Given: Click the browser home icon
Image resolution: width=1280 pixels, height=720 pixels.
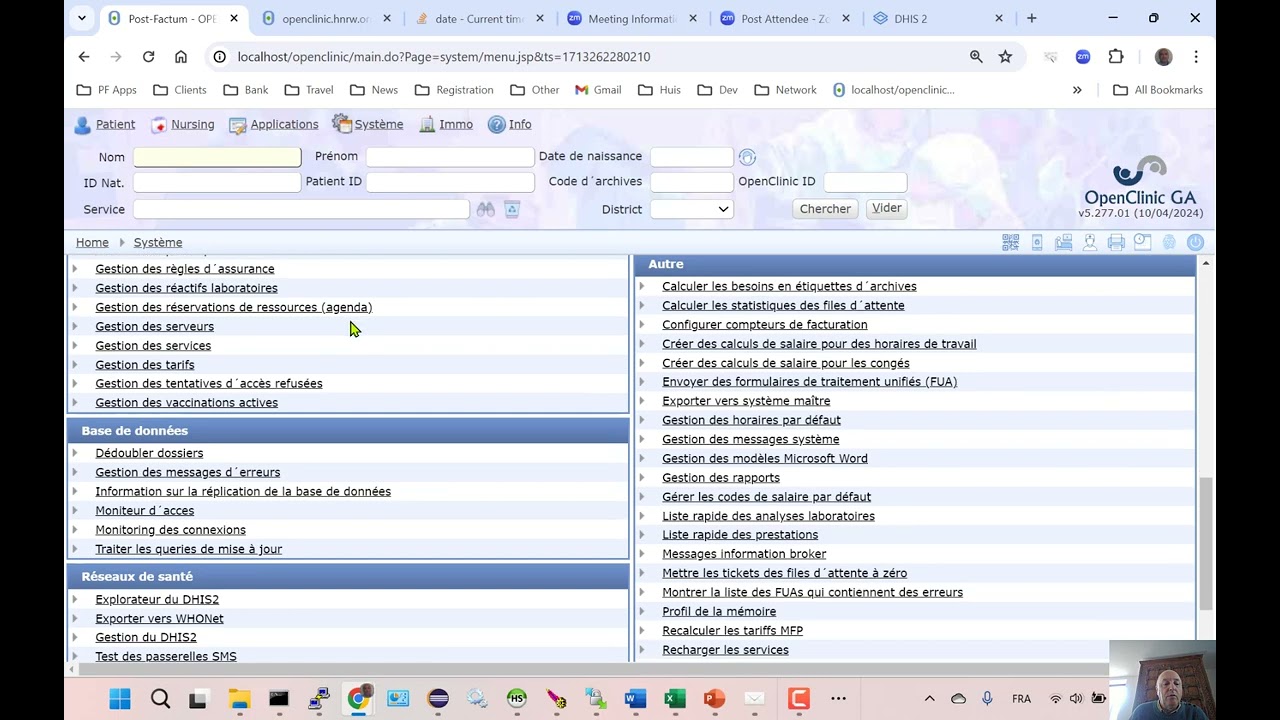Looking at the screenshot, I should point(180,57).
